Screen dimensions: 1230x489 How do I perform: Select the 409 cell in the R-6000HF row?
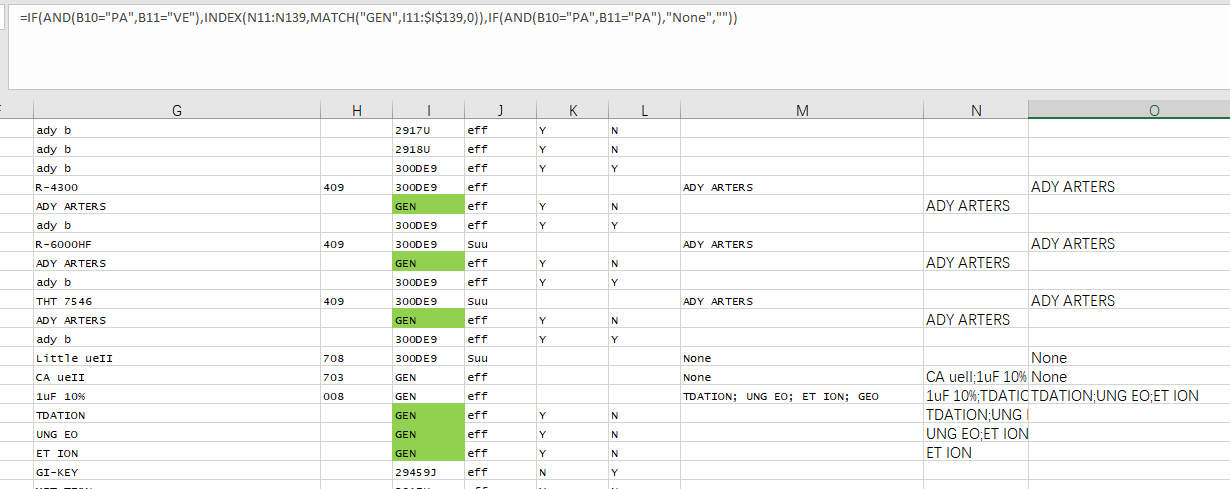click(x=357, y=244)
